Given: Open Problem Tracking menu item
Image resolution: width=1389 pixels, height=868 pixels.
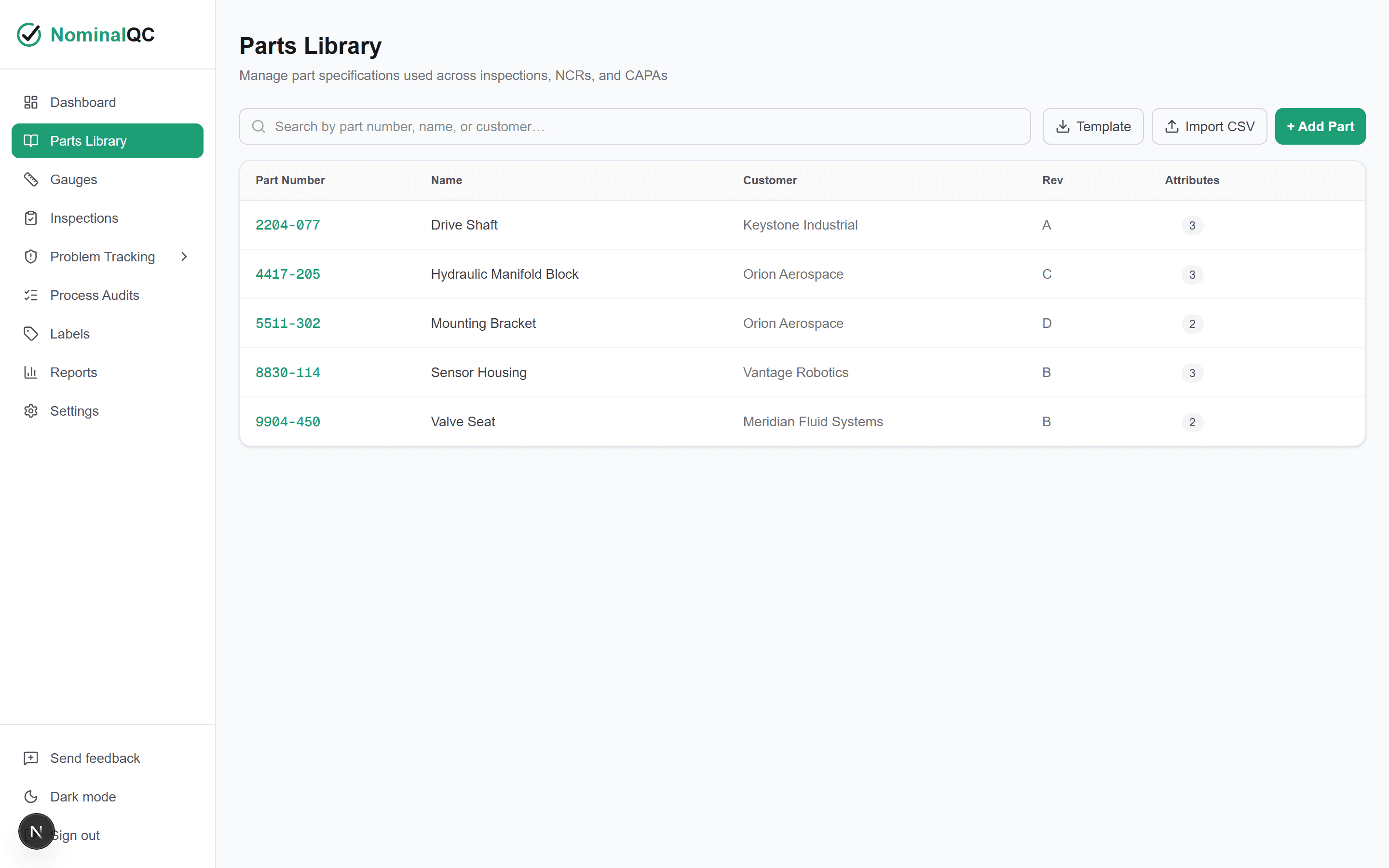Looking at the screenshot, I should point(108,257).
